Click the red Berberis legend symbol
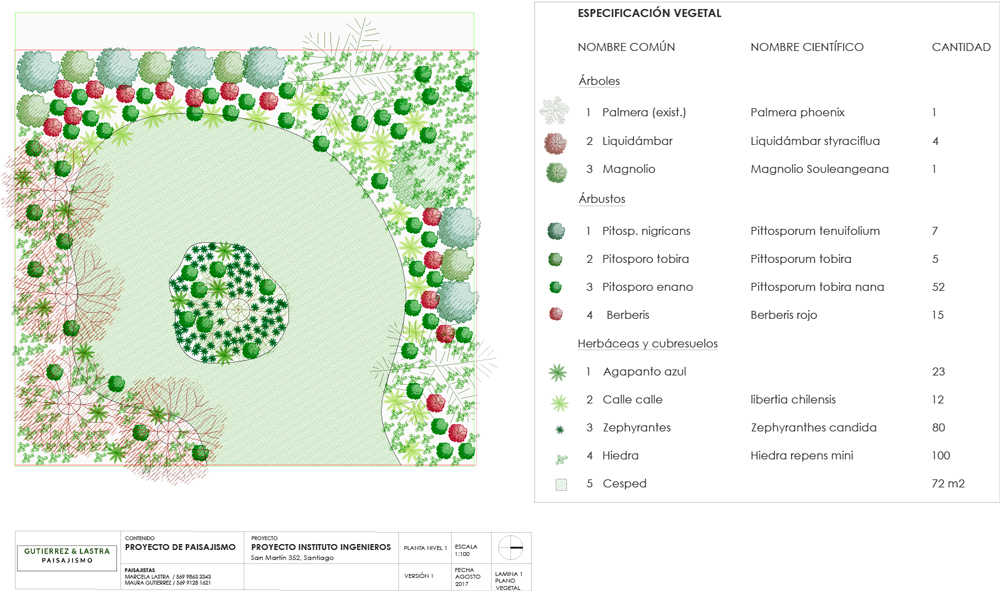The width and height of the screenshot is (1000, 591). pos(556,314)
